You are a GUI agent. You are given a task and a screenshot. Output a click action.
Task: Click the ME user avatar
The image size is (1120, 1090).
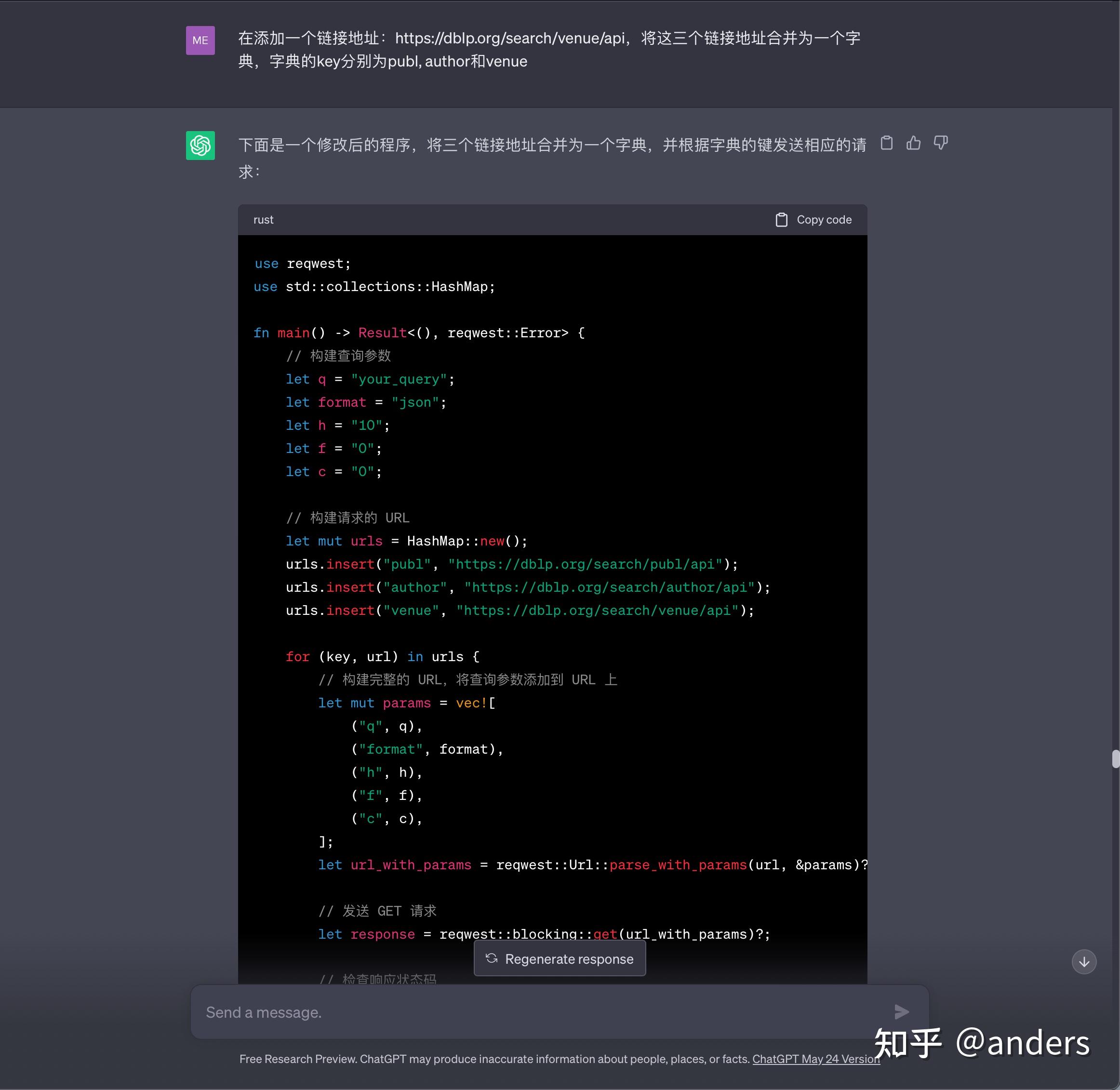point(200,40)
